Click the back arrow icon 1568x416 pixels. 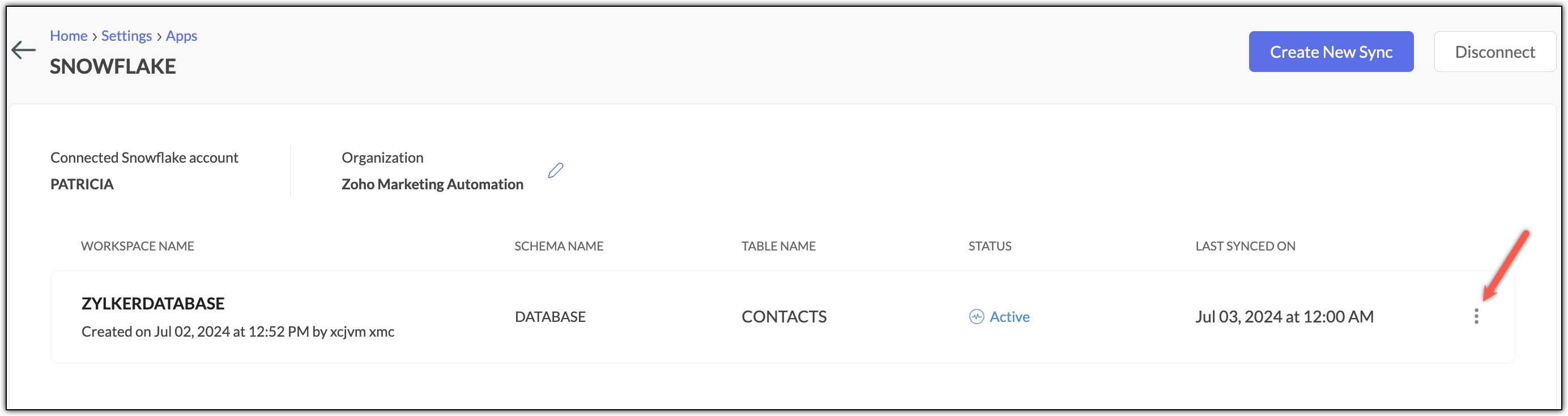24,50
